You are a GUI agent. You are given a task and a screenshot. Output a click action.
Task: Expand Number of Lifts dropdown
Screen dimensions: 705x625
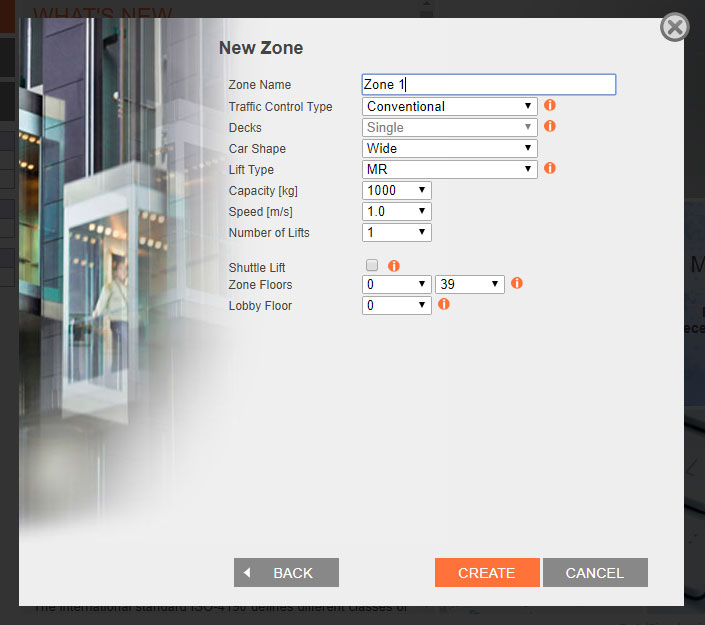pos(396,232)
